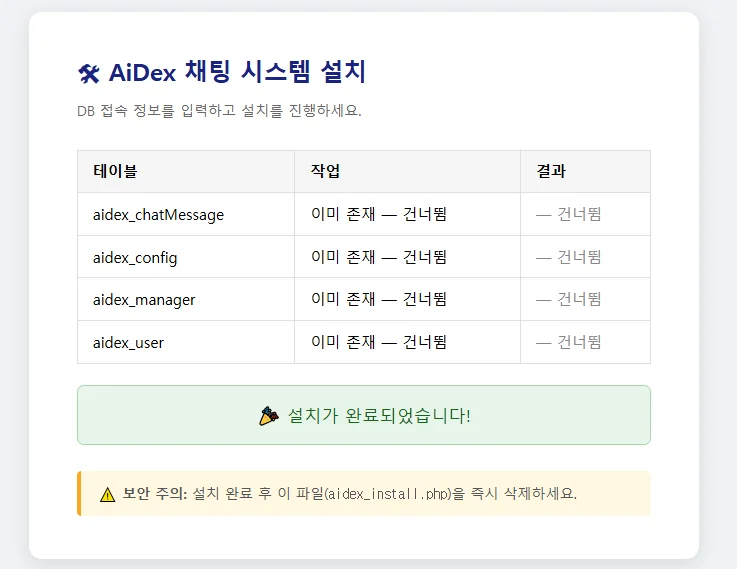The image size is (737, 569).
Task: Click the party popper icon
Action: point(268,416)
